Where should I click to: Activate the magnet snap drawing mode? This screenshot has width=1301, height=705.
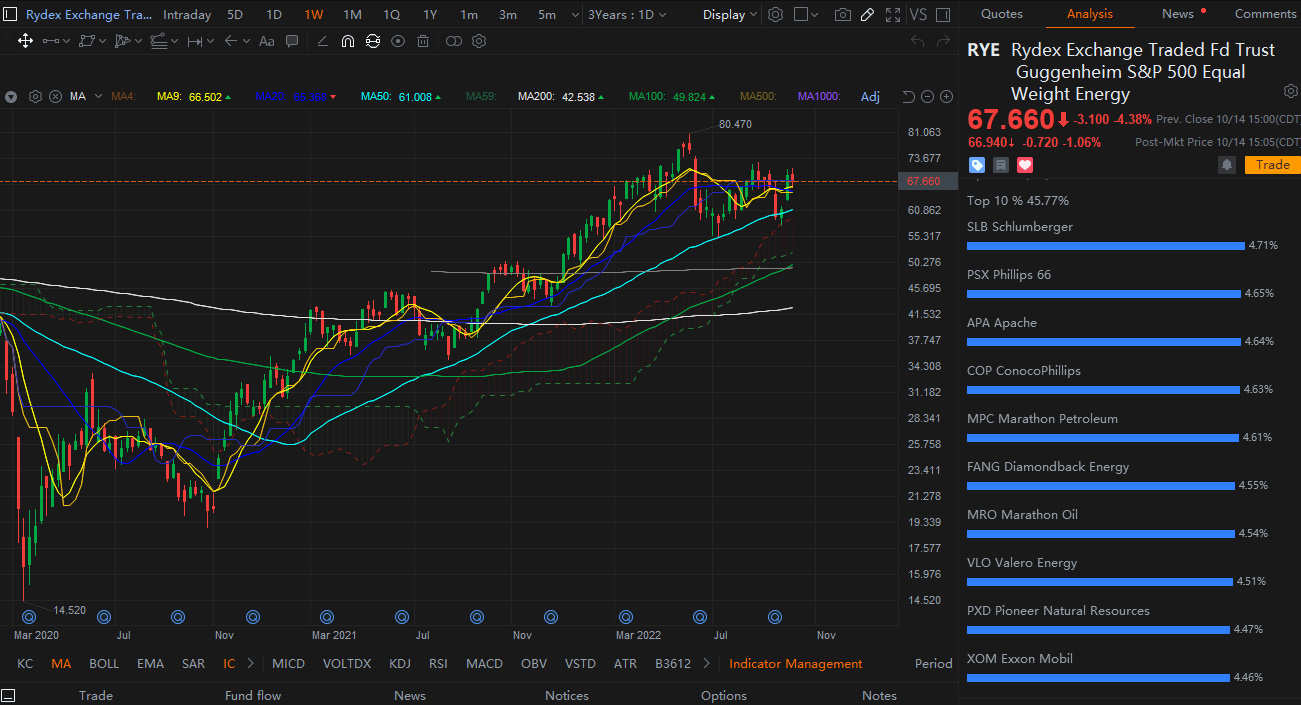tap(347, 41)
